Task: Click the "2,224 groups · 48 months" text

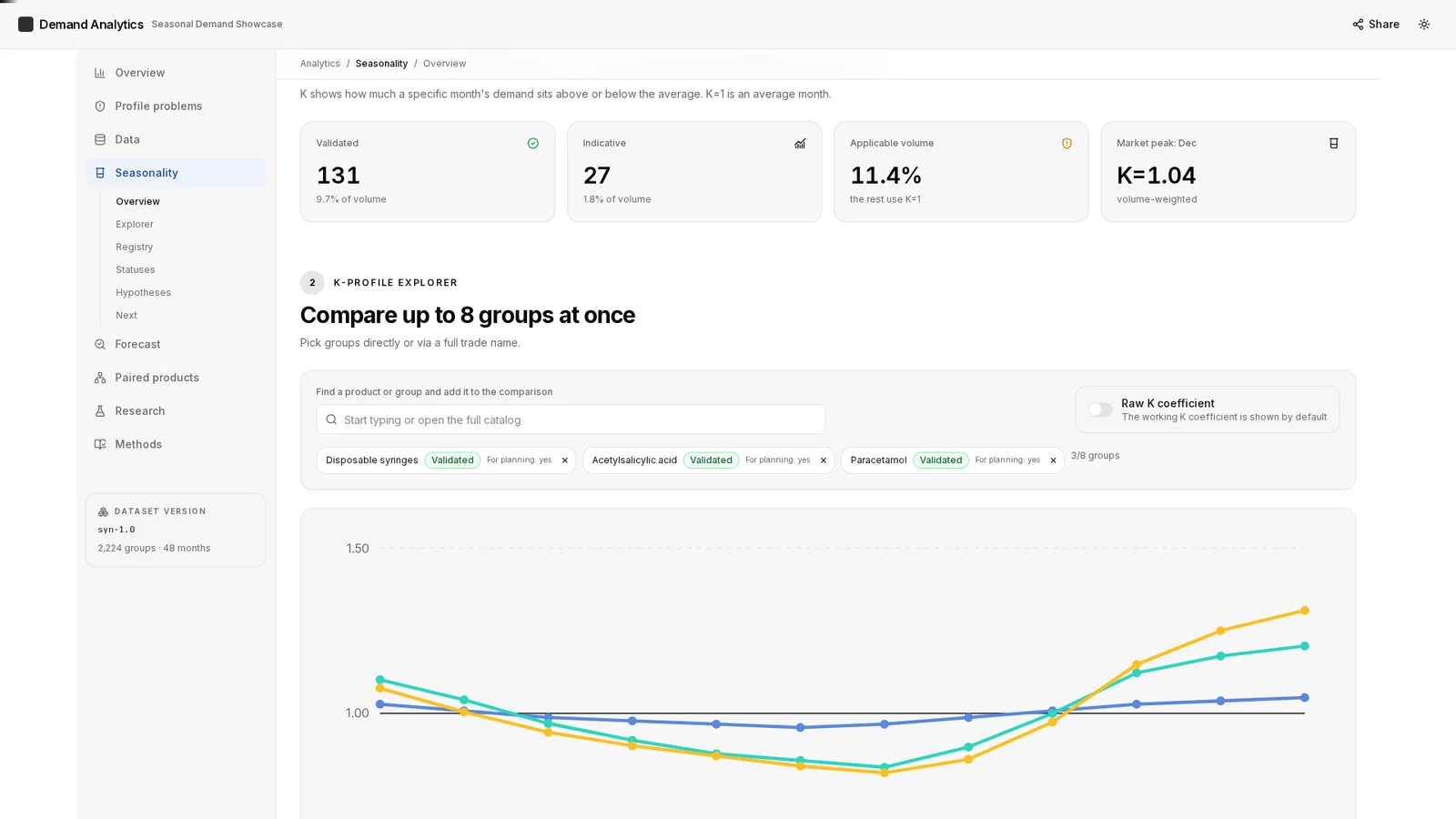Action: click(154, 549)
